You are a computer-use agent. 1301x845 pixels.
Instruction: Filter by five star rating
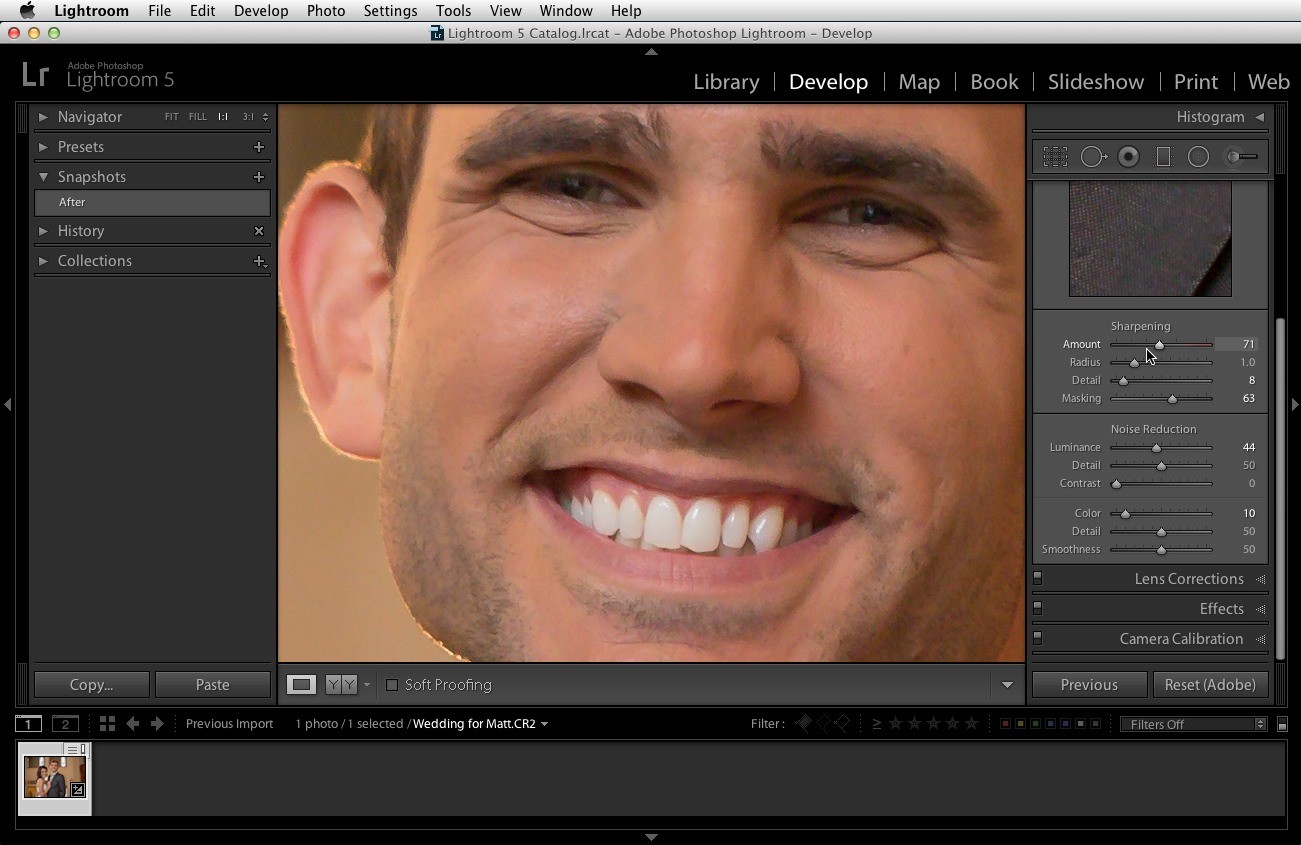coord(971,724)
